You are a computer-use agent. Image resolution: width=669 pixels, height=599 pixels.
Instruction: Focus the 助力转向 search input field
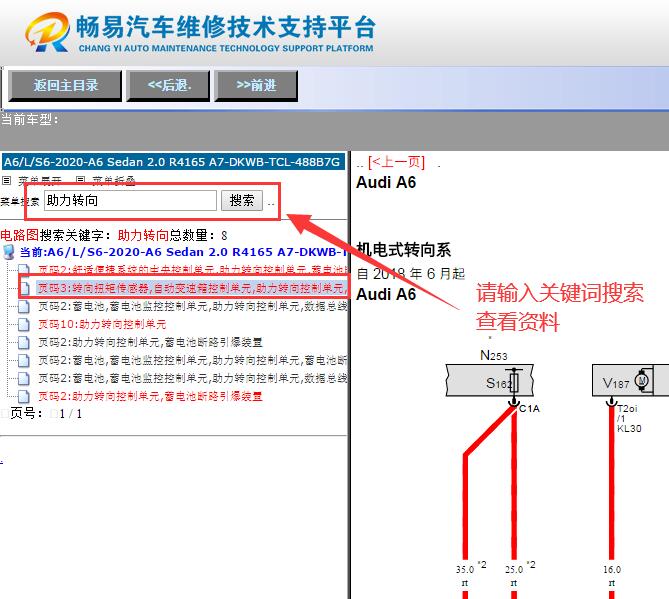coord(130,200)
